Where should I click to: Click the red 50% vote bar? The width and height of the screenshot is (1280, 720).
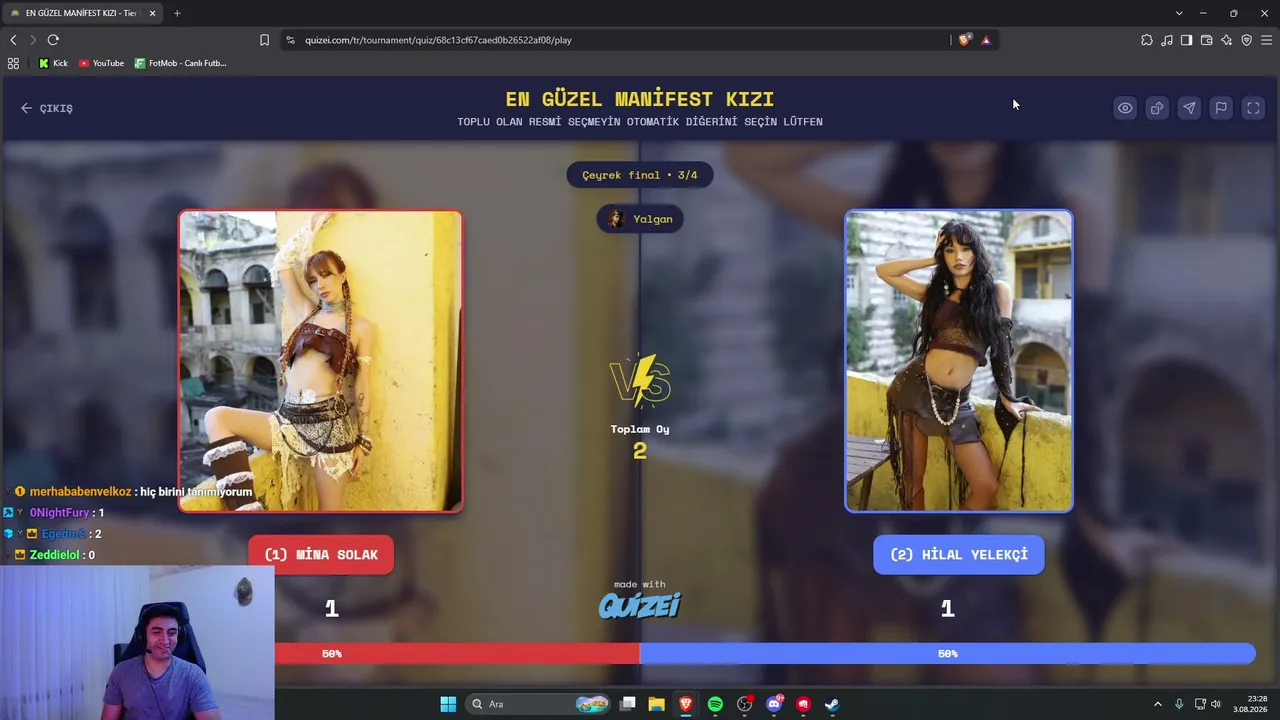tap(457, 654)
